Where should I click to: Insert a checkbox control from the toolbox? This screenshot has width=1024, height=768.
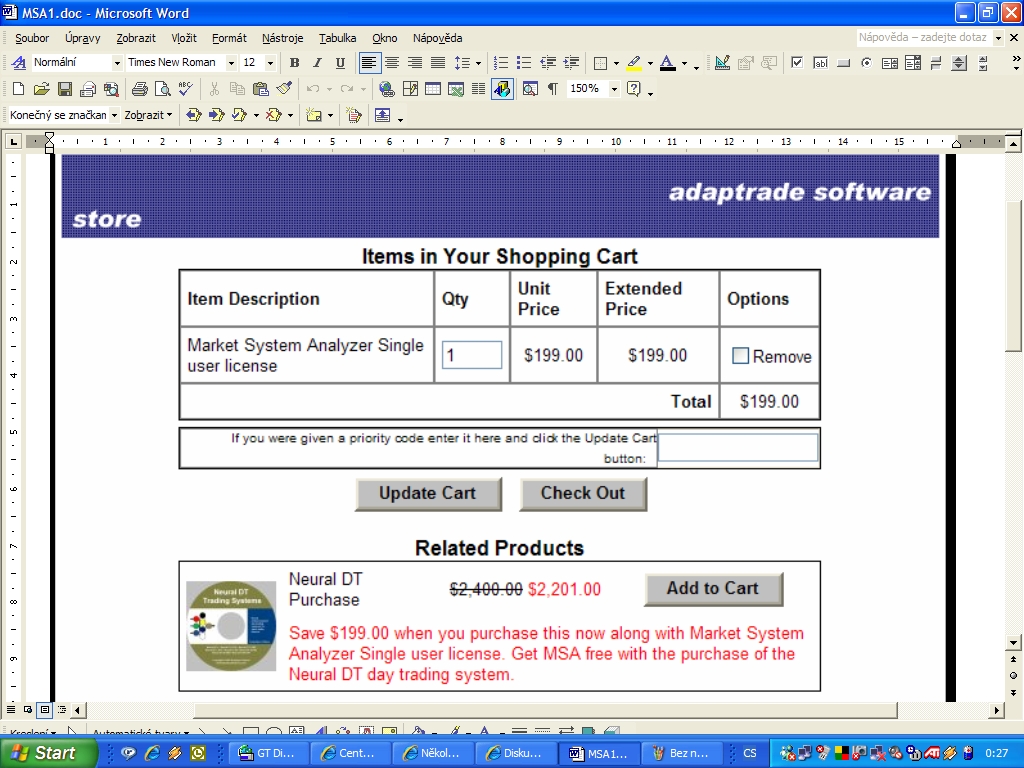click(x=797, y=63)
